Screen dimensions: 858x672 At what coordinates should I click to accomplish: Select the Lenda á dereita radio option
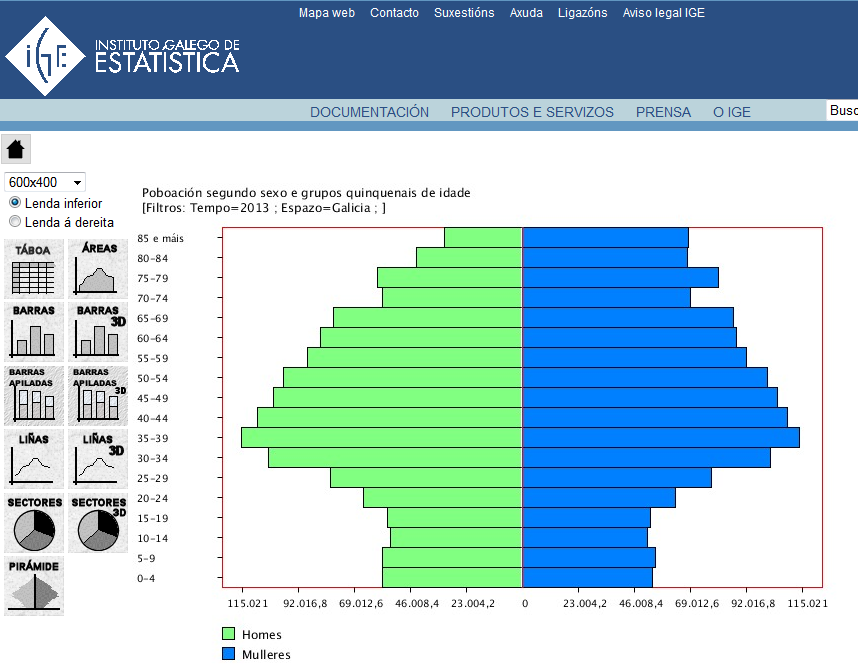[x=15, y=222]
